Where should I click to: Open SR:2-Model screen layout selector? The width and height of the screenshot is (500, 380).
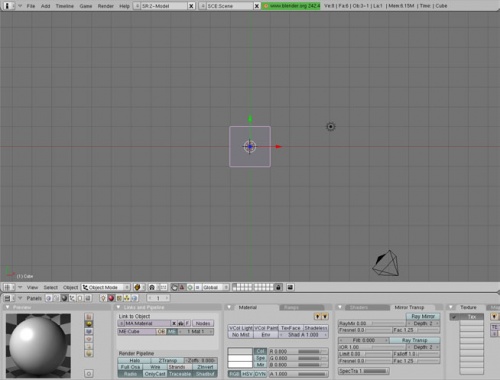coord(137,6)
